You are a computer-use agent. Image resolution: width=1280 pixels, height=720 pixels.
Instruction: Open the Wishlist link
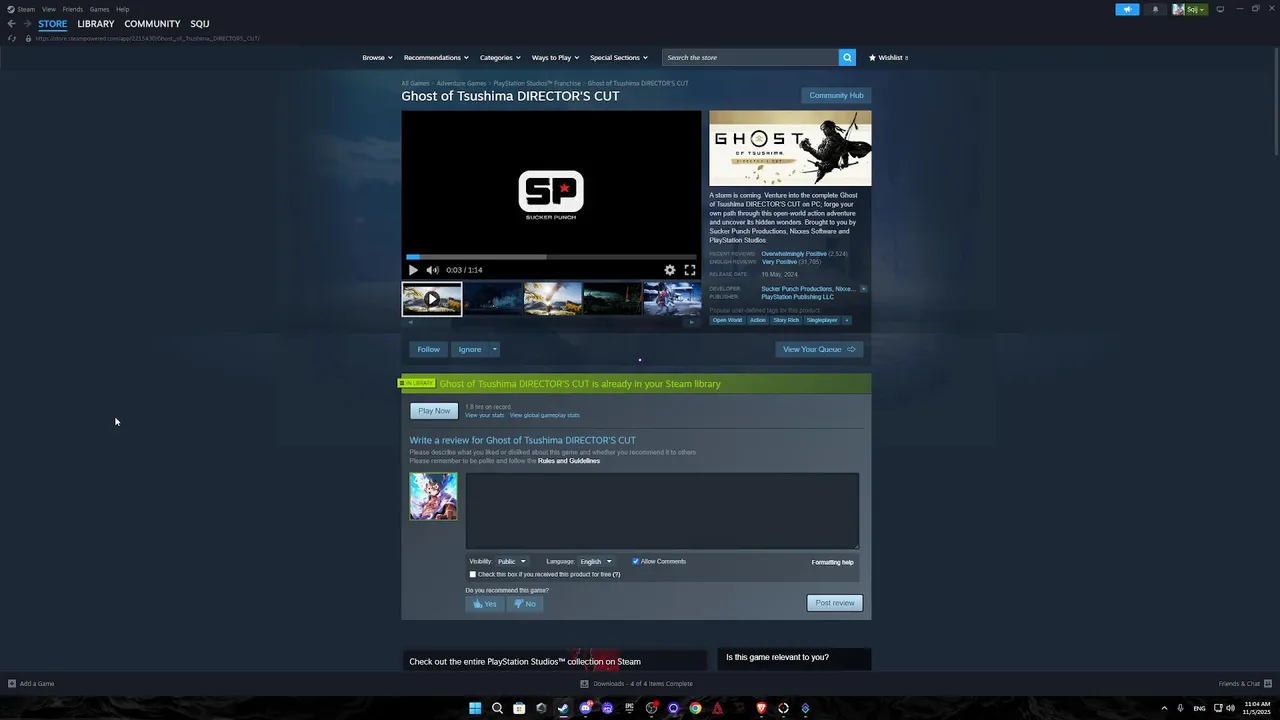coord(888,57)
